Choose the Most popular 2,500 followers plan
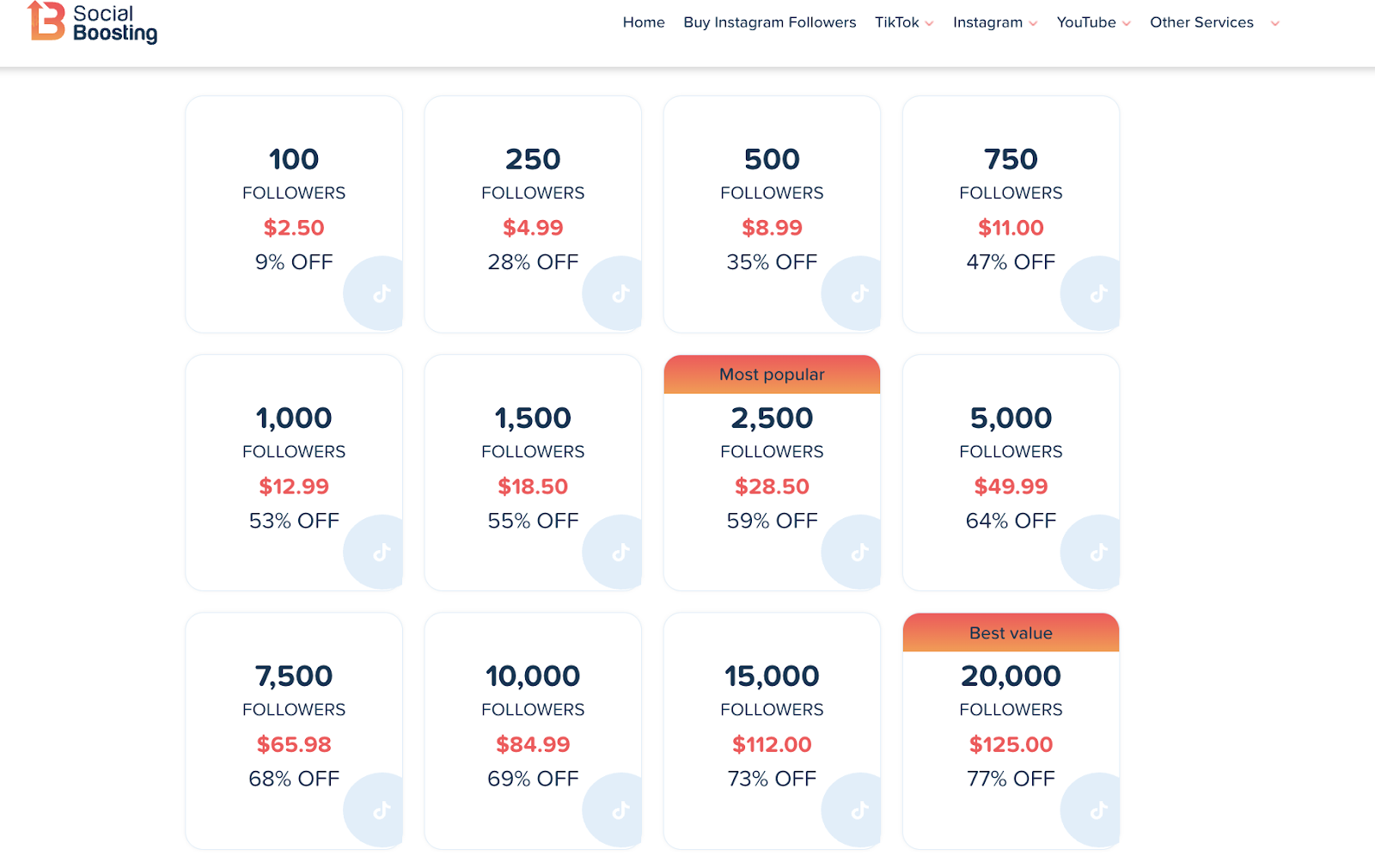This screenshot has width=1375, height=868. pyautogui.click(x=772, y=473)
